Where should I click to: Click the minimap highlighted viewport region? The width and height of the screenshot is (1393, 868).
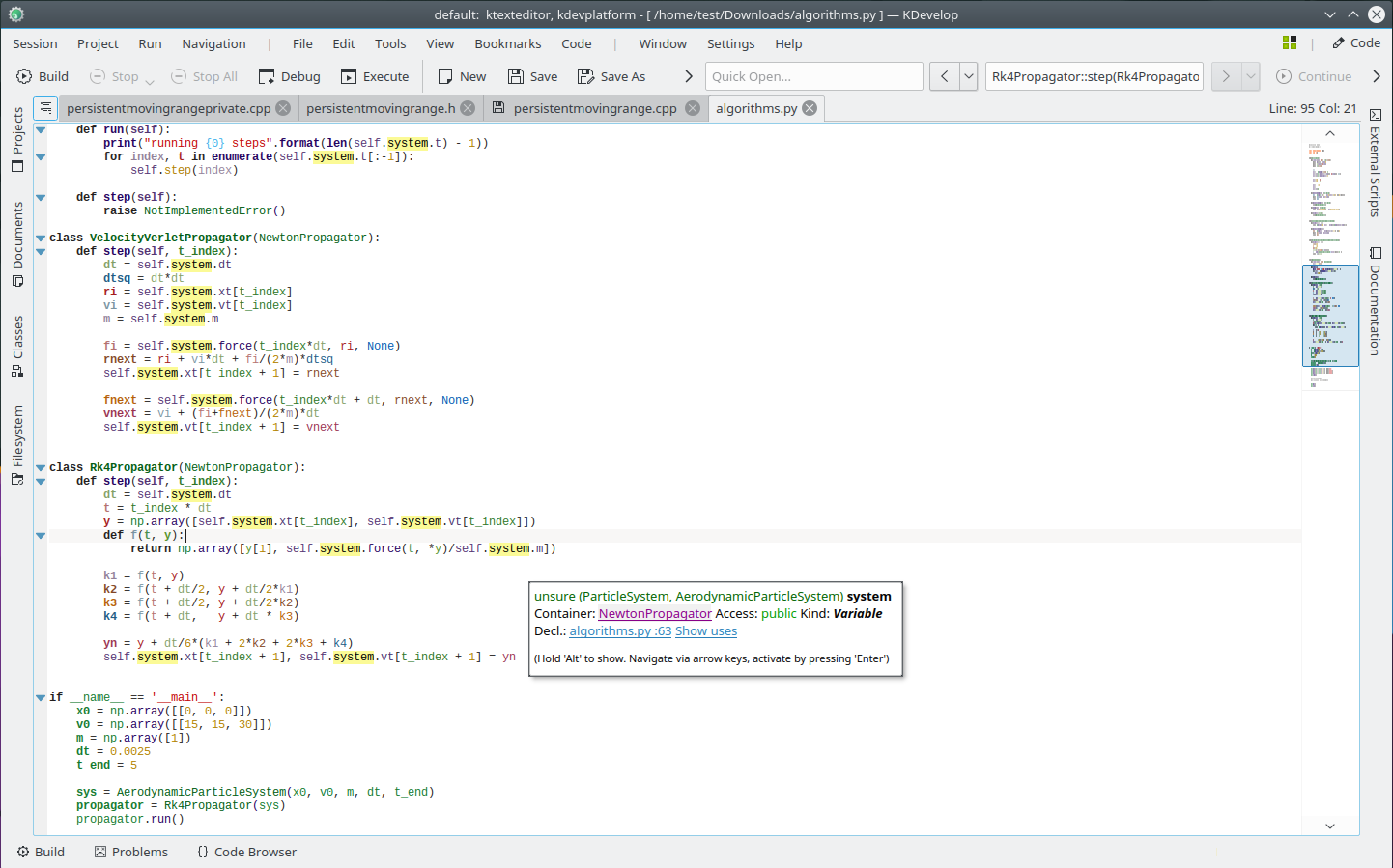click(1330, 316)
